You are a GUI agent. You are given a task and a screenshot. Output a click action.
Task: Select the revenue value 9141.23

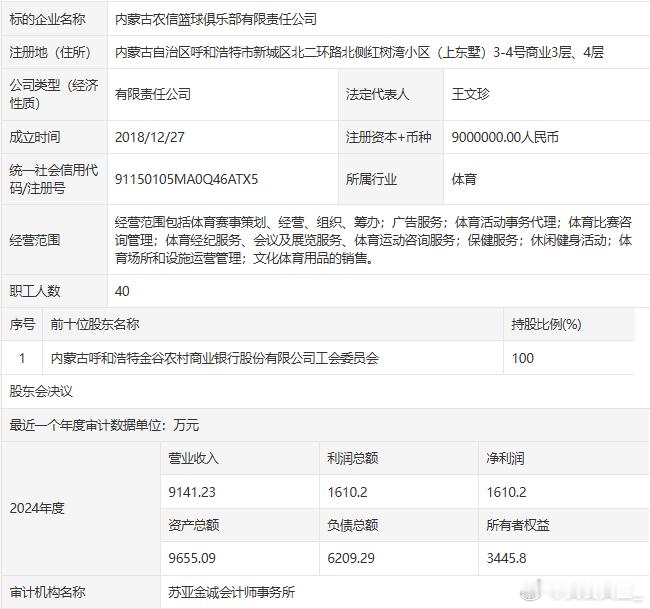click(192, 492)
